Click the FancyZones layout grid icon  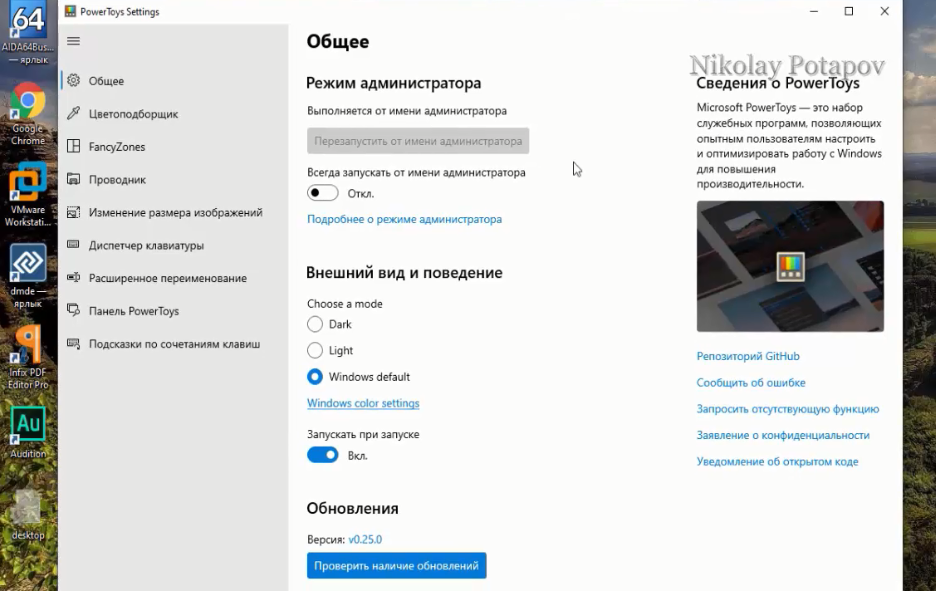coord(73,146)
